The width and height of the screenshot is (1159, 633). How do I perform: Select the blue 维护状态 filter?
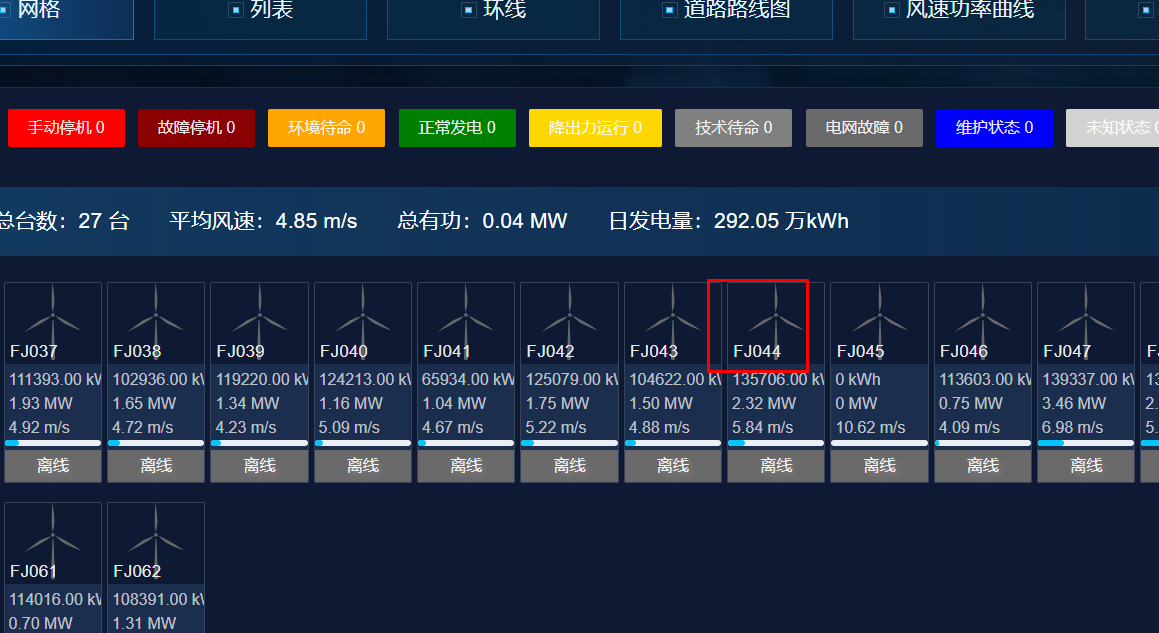(x=994, y=128)
